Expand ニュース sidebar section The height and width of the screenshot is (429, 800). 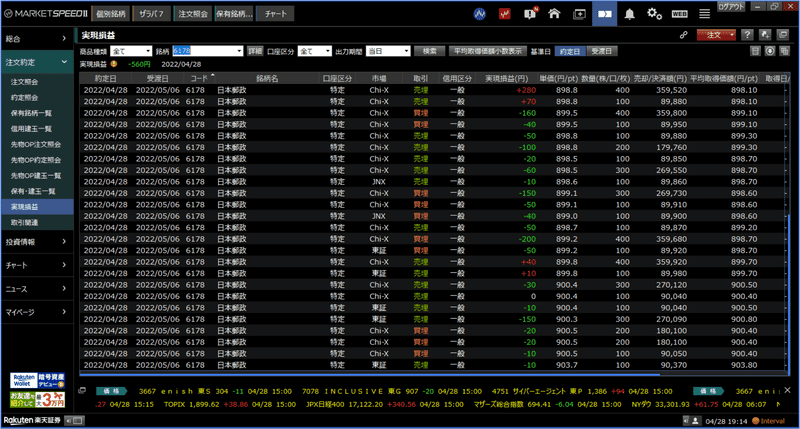[37, 289]
